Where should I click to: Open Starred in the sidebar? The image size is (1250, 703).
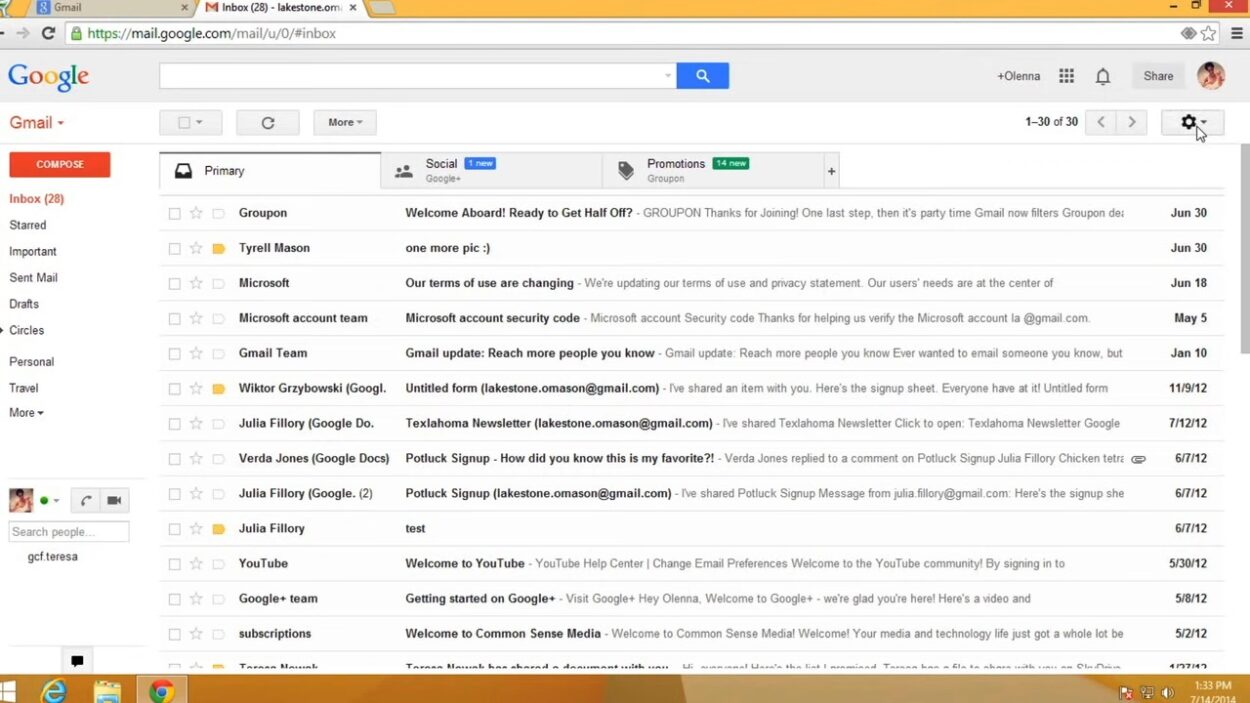click(x=28, y=225)
